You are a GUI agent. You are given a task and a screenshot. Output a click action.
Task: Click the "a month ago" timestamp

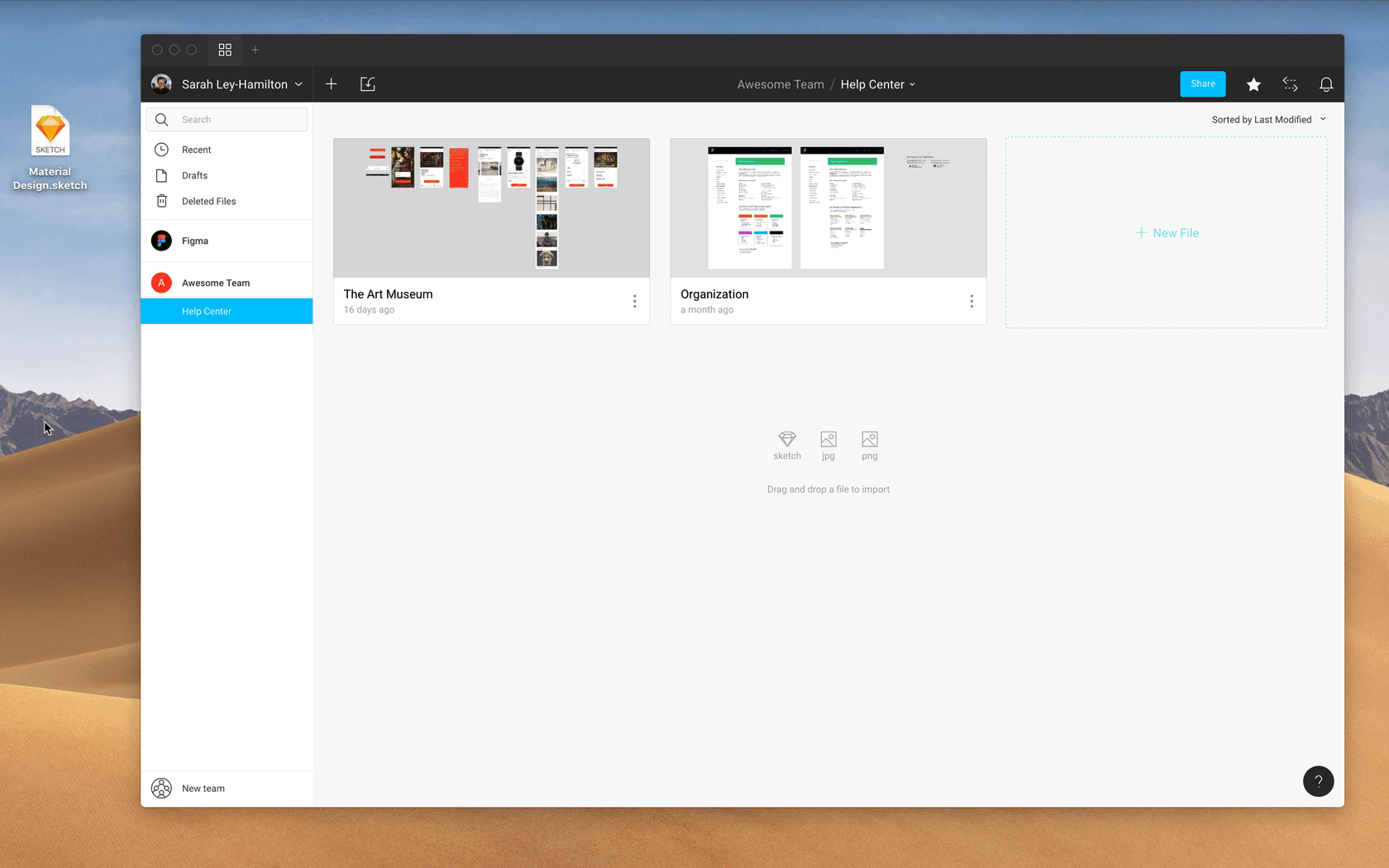click(x=707, y=310)
